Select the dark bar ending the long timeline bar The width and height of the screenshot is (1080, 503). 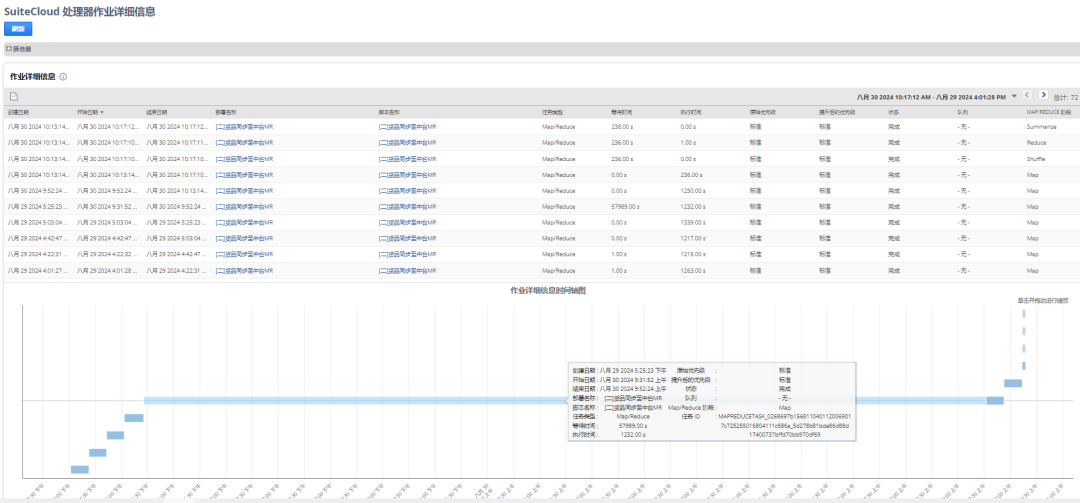pyautogui.click(x=995, y=400)
